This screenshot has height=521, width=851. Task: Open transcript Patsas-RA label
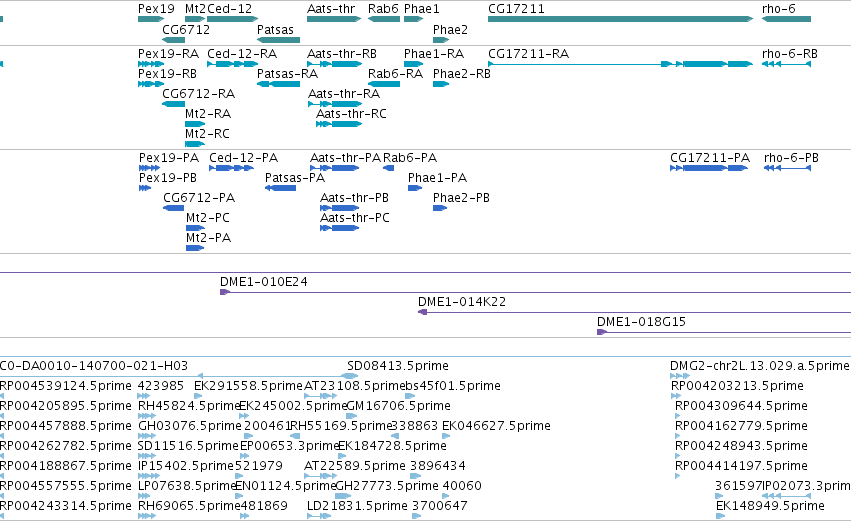pos(287,74)
